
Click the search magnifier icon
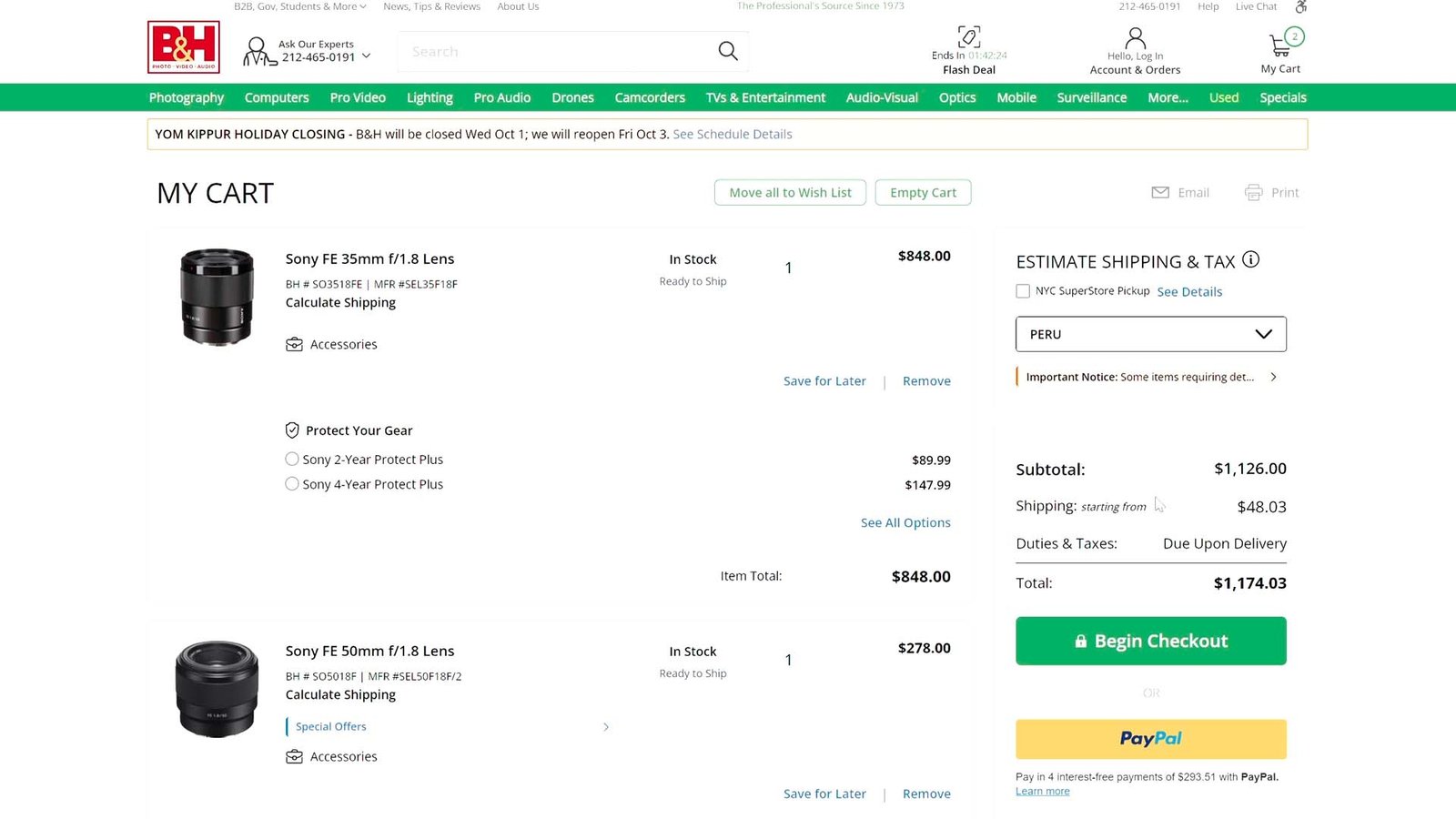[x=727, y=52]
